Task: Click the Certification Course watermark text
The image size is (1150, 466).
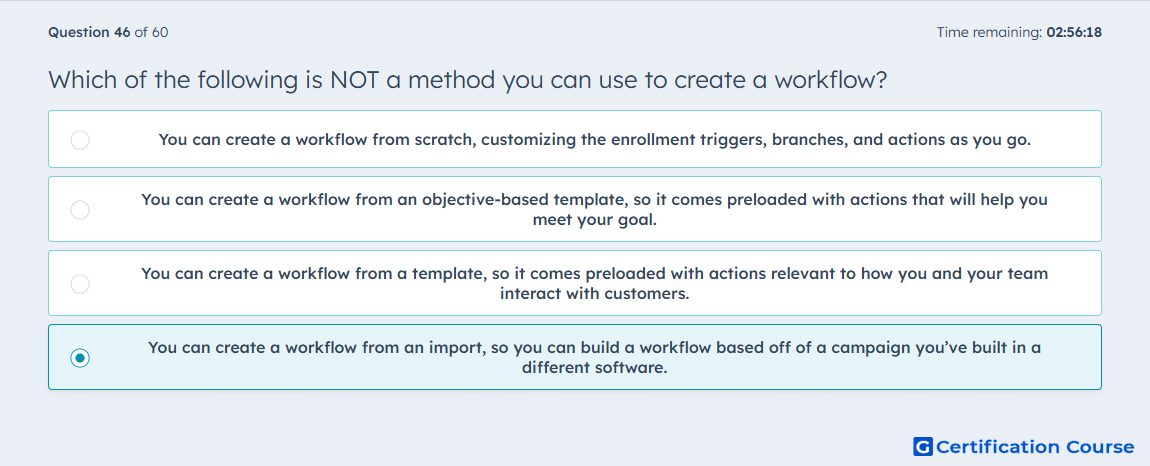Action: [1035, 447]
